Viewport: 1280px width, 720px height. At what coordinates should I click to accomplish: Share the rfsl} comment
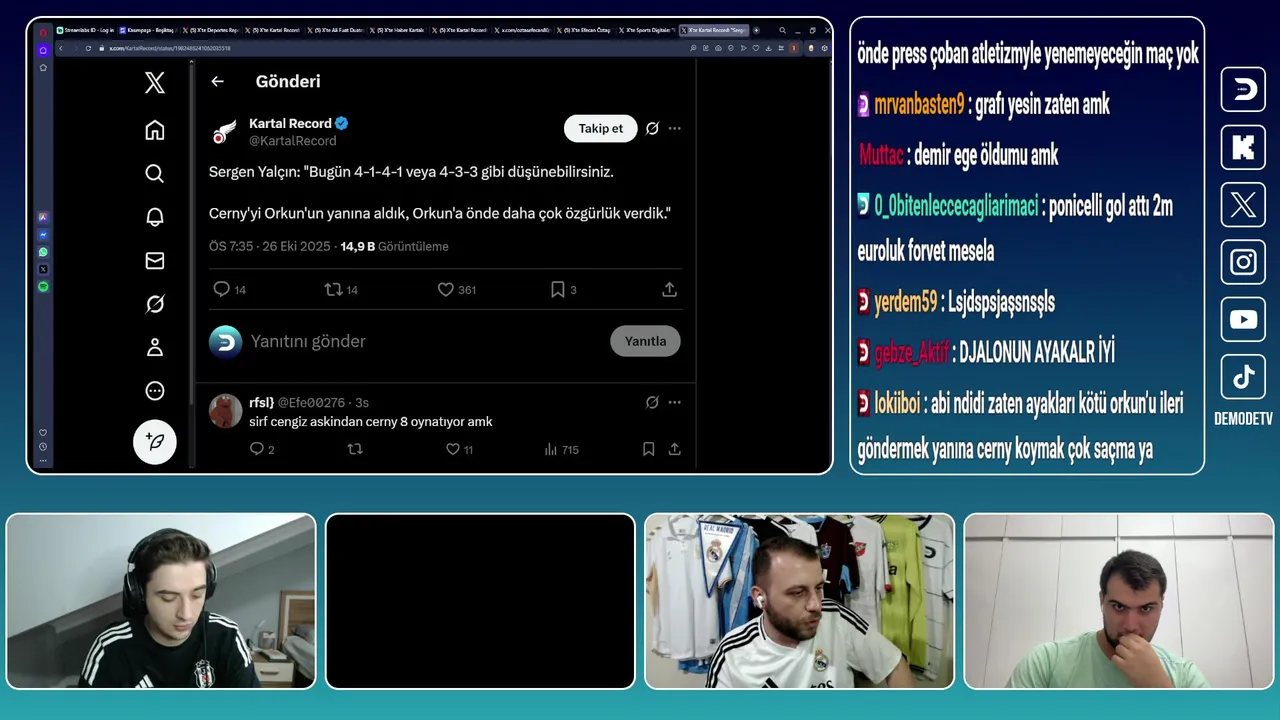675,450
